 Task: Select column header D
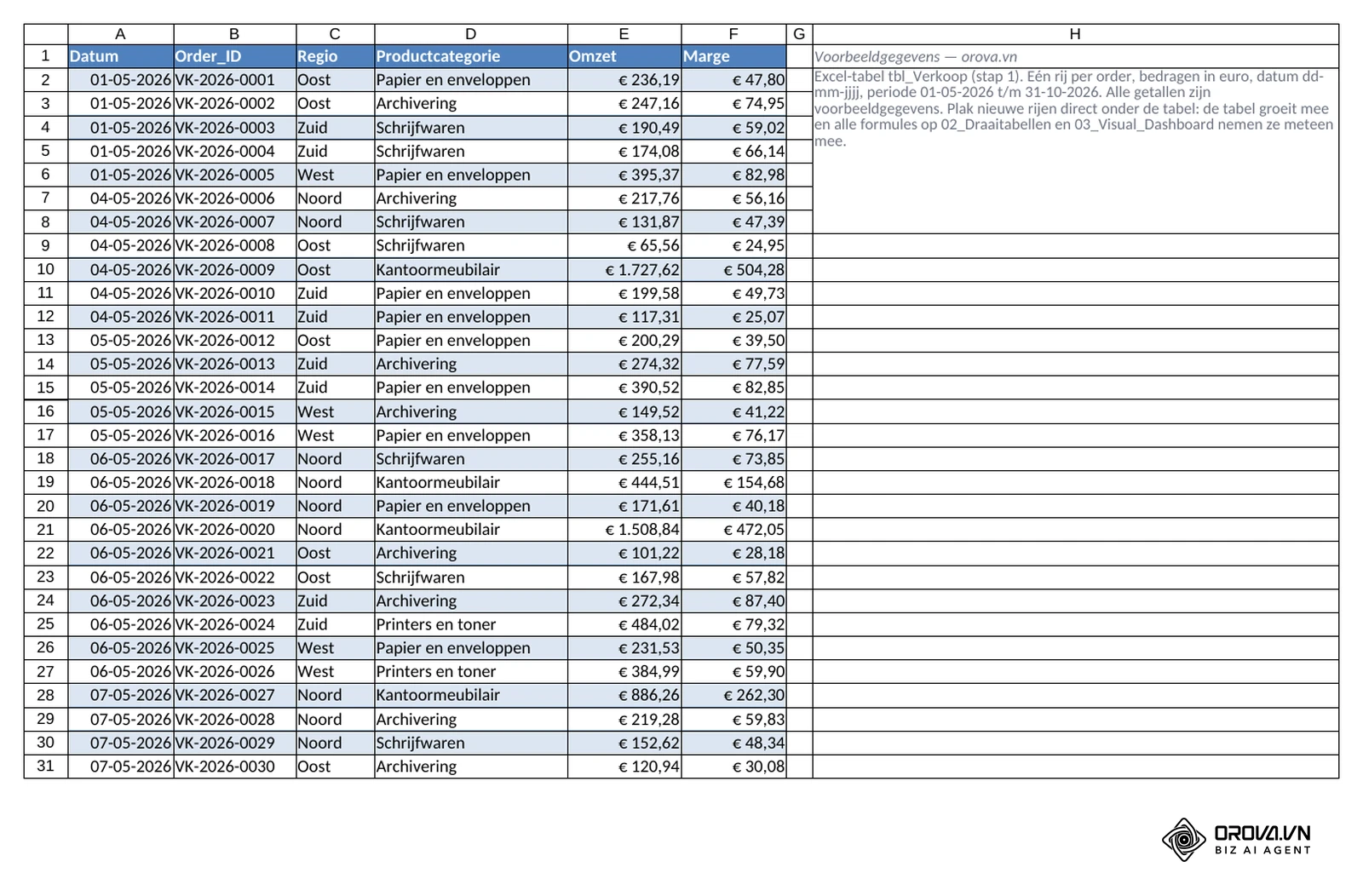(x=471, y=34)
